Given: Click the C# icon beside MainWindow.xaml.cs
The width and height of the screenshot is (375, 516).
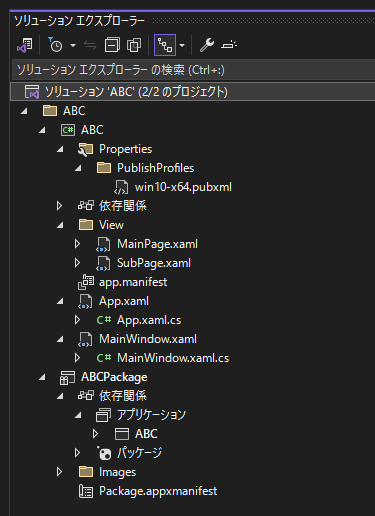Looking at the screenshot, I should (104, 358).
